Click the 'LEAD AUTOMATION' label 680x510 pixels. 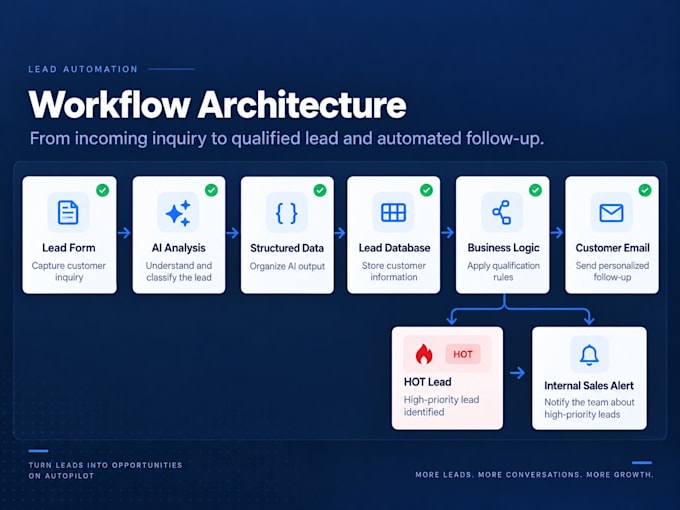[x=83, y=69]
